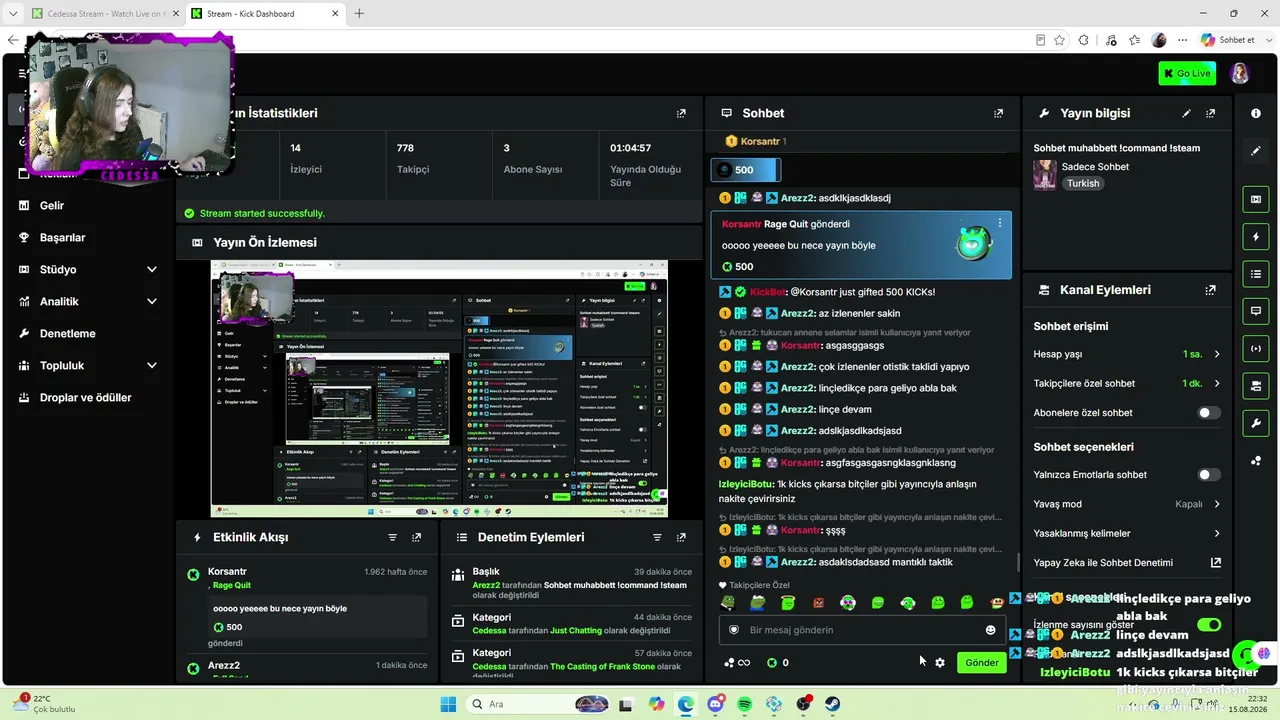The image size is (1280, 720).
Task: Select the Stream - Kick Dashboard tab
Action: 263,14
